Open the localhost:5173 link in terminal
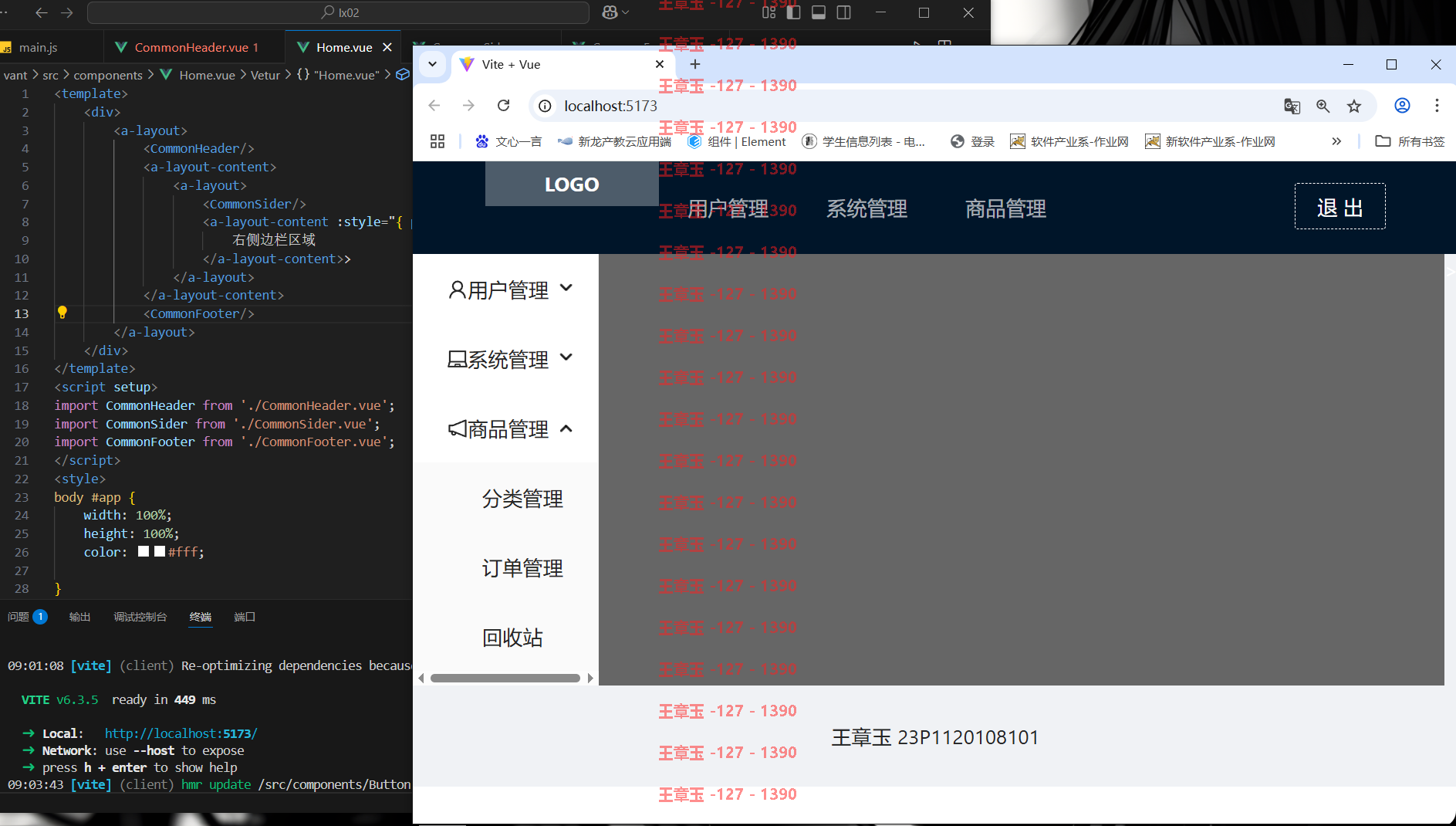1456x826 pixels. [x=181, y=733]
